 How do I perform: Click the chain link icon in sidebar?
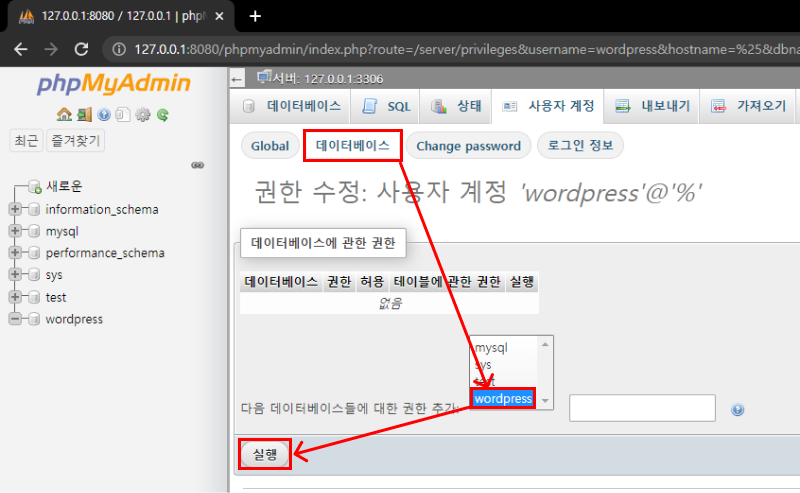pos(197,164)
